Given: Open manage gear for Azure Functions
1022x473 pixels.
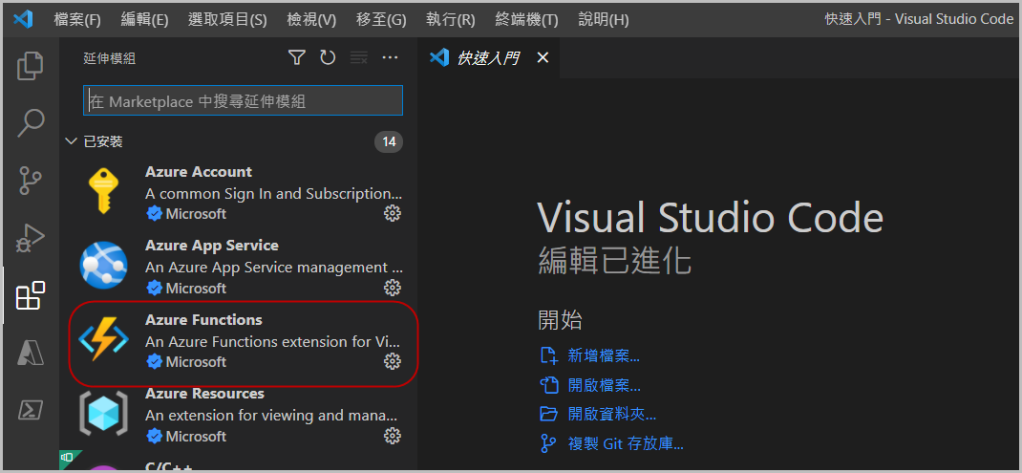Looking at the screenshot, I should pos(392,361).
